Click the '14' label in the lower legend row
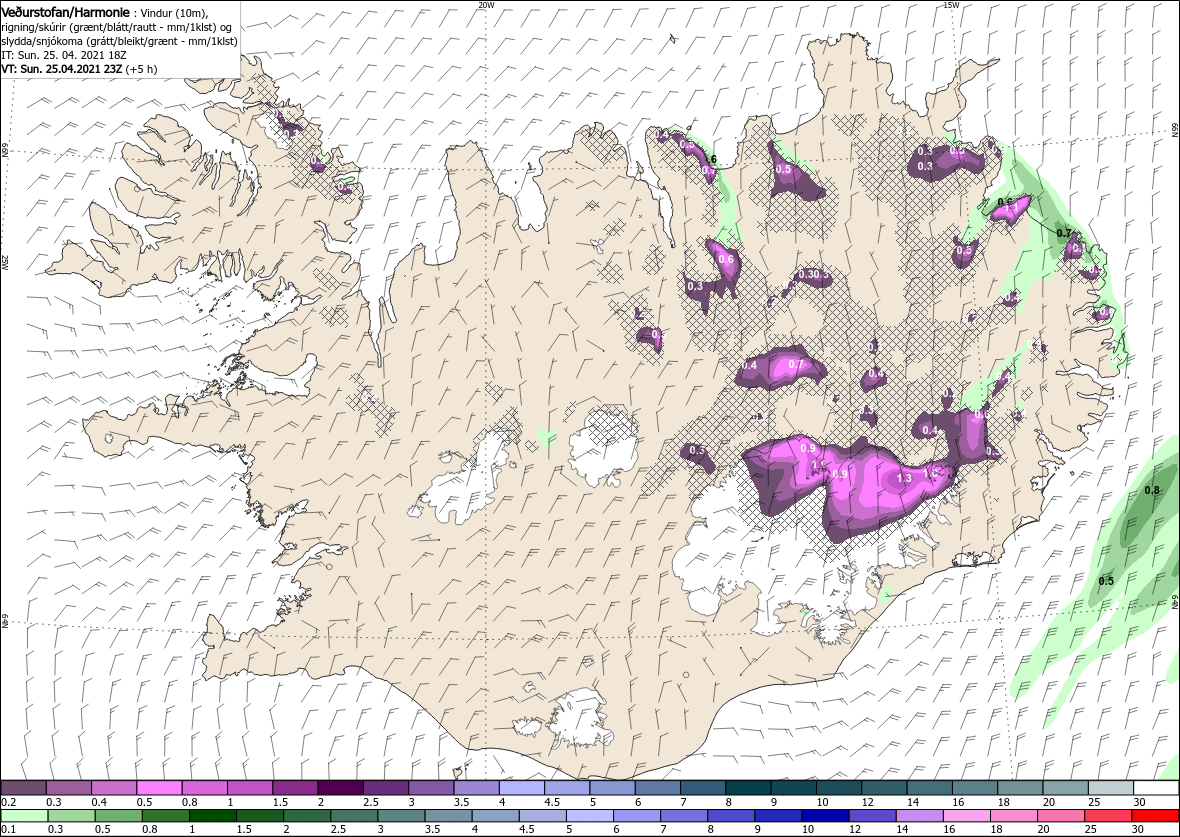Viewport: 1180px width, 837px height. [x=902, y=831]
